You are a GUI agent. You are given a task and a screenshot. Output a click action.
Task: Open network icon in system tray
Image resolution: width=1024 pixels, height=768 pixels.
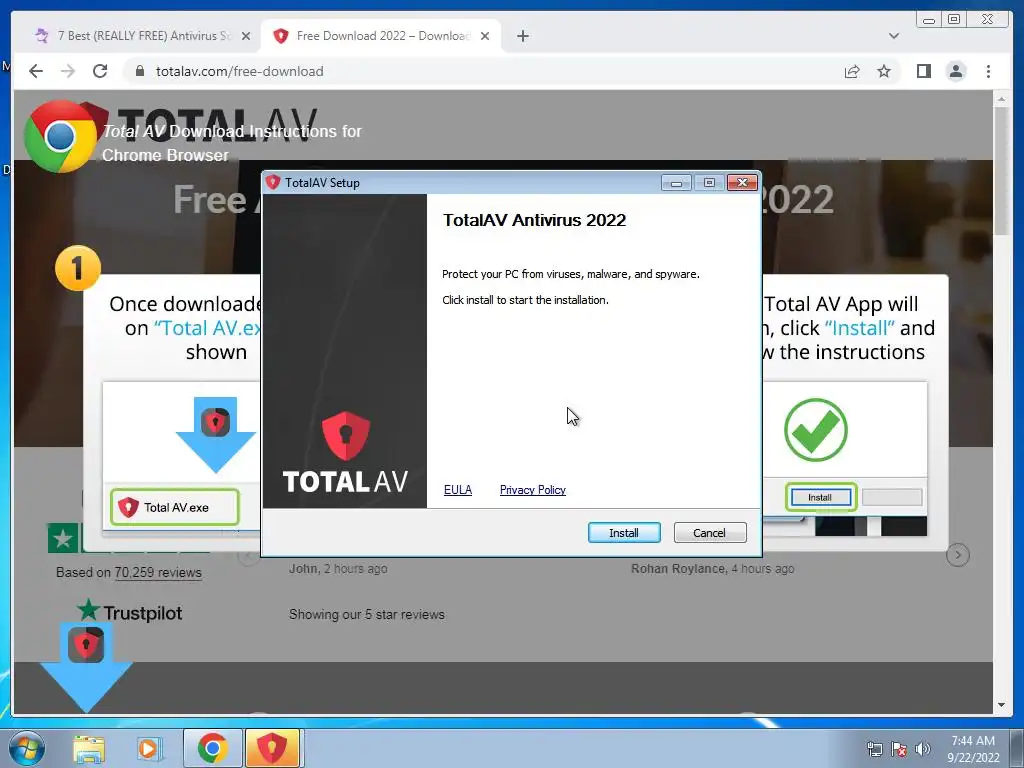pos(874,749)
